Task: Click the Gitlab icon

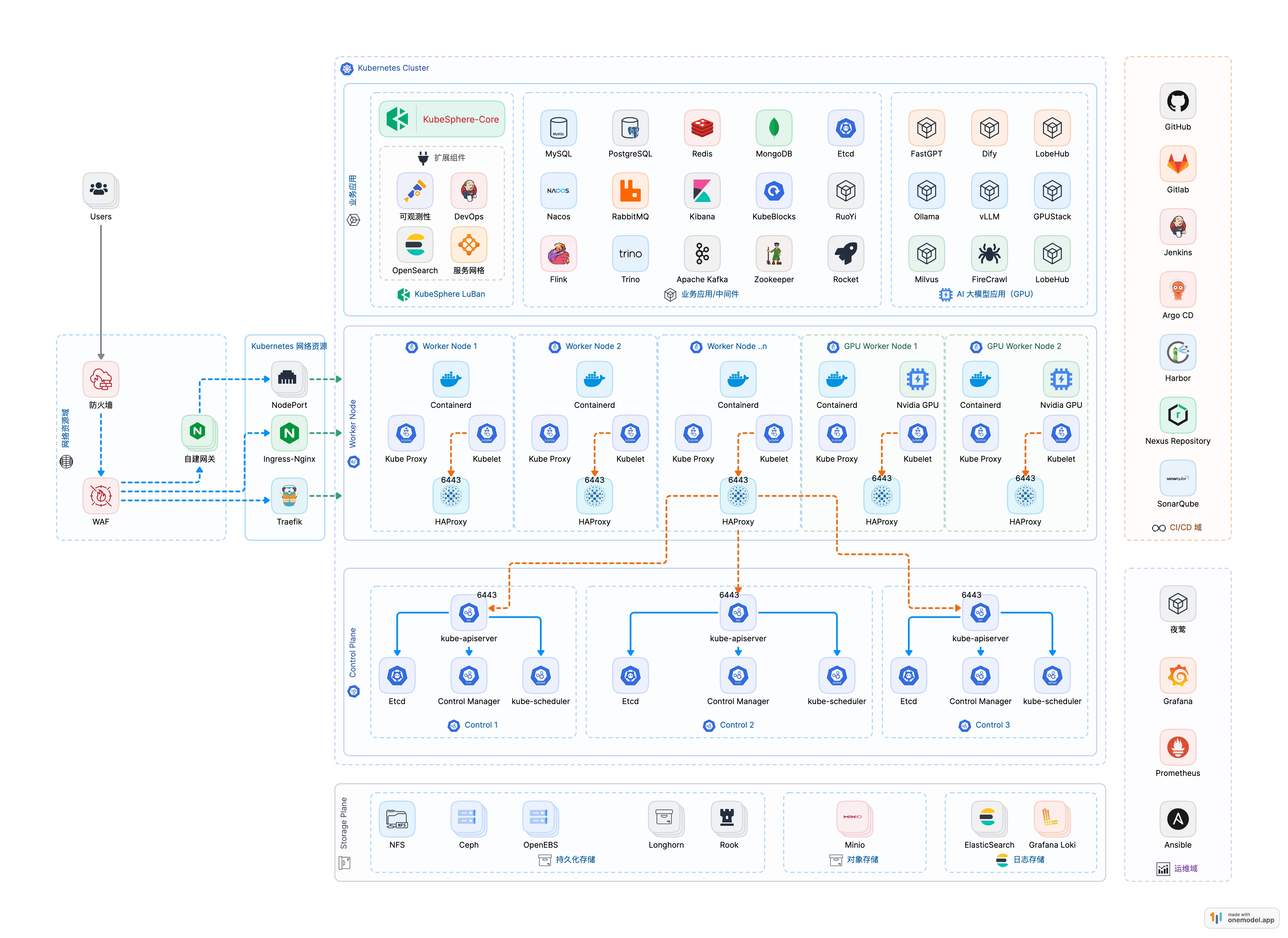Action: pos(1178,164)
